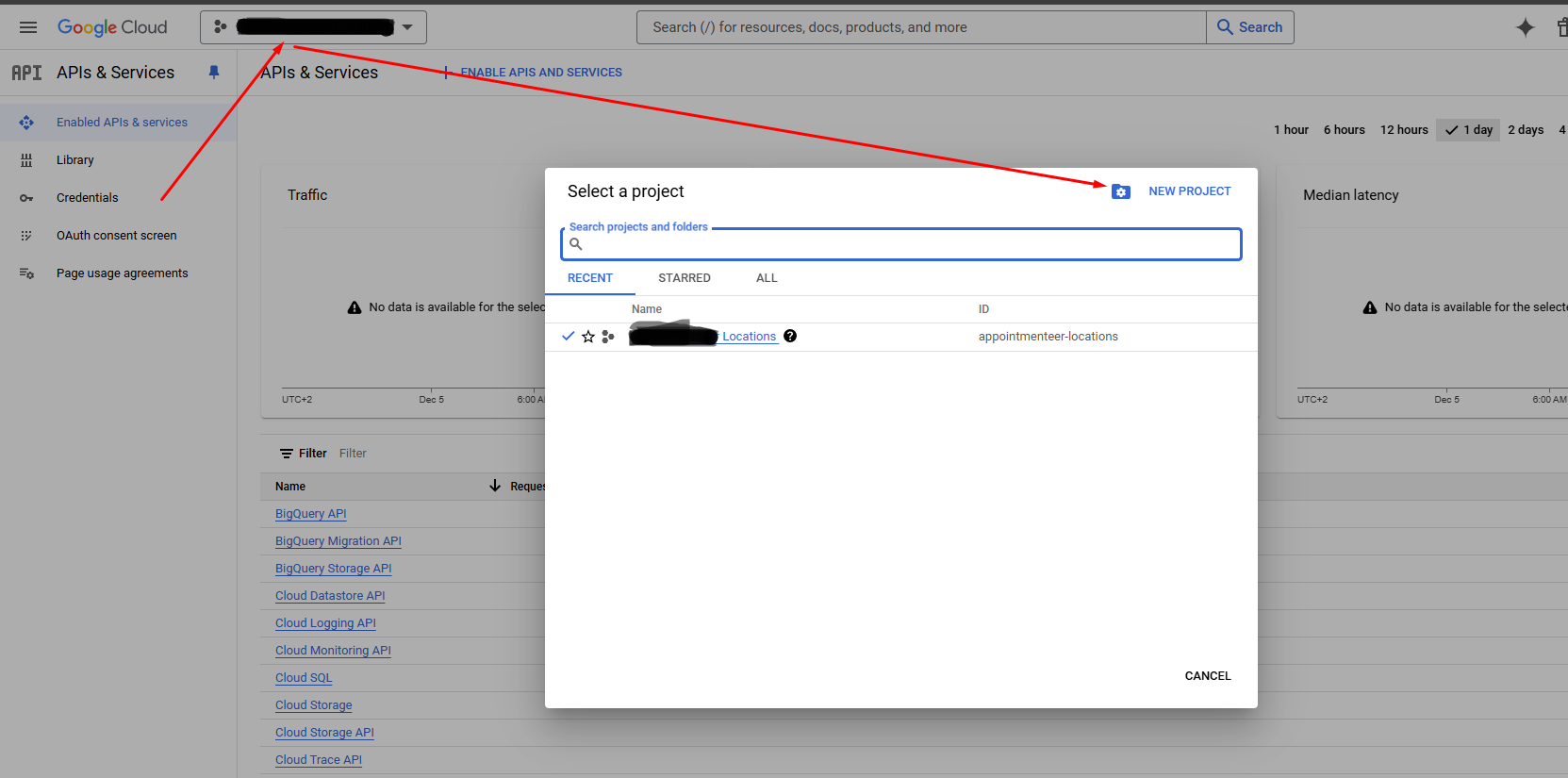The image size is (1568, 778).
Task: Click the Search projects and folders field
Action: pos(900,244)
